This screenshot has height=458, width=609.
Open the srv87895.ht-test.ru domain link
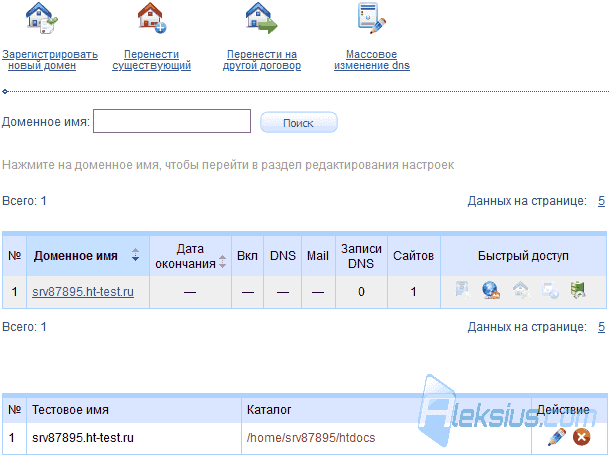point(83,292)
